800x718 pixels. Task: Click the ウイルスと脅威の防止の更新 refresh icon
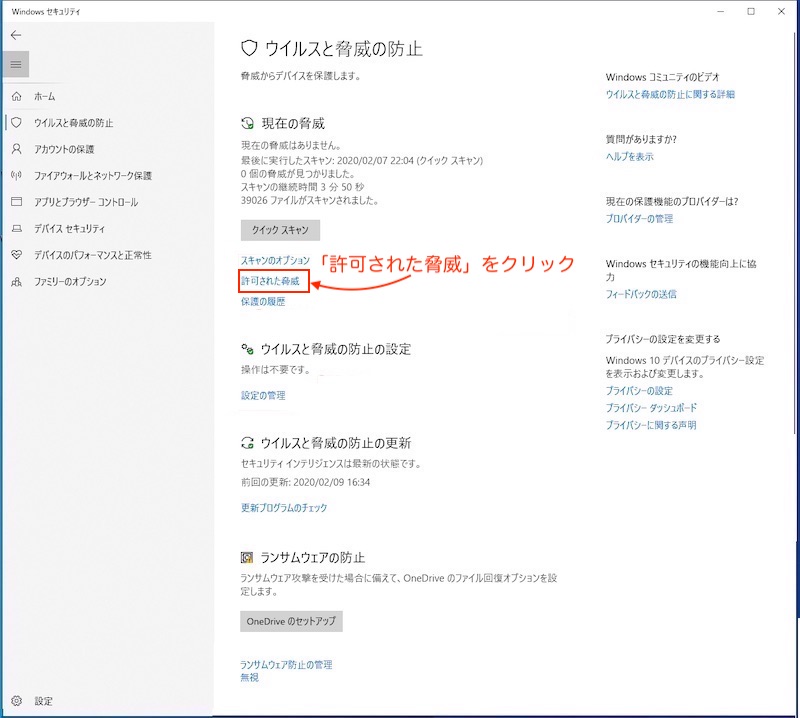(247, 442)
